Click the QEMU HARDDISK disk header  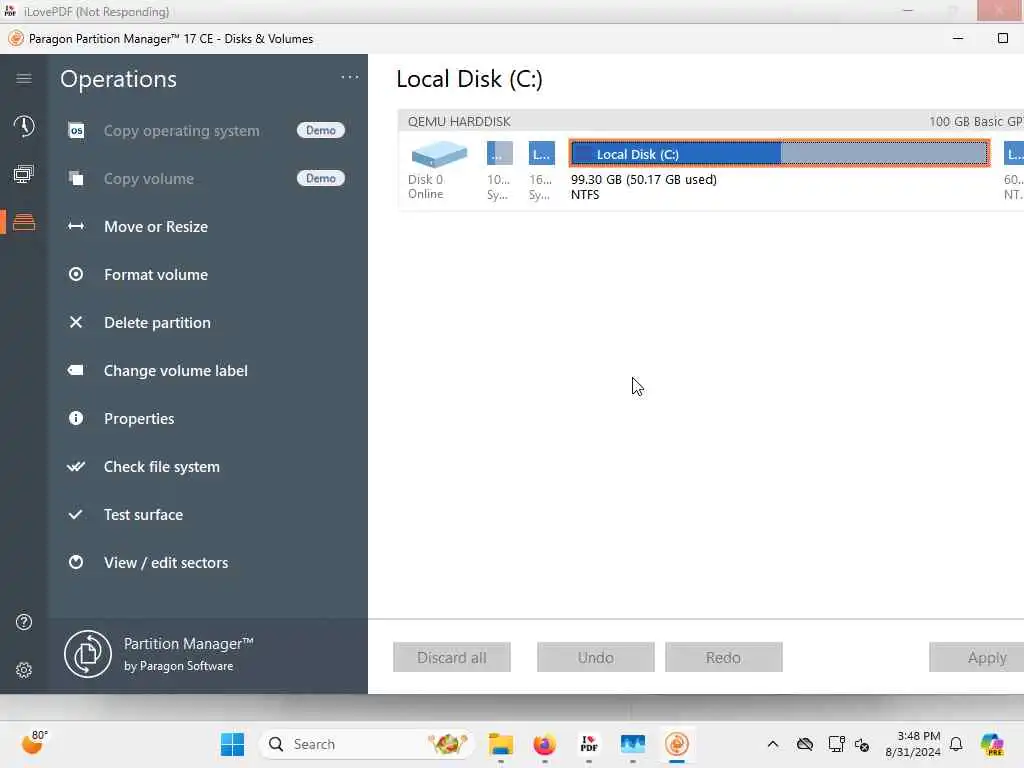(711, 121)
